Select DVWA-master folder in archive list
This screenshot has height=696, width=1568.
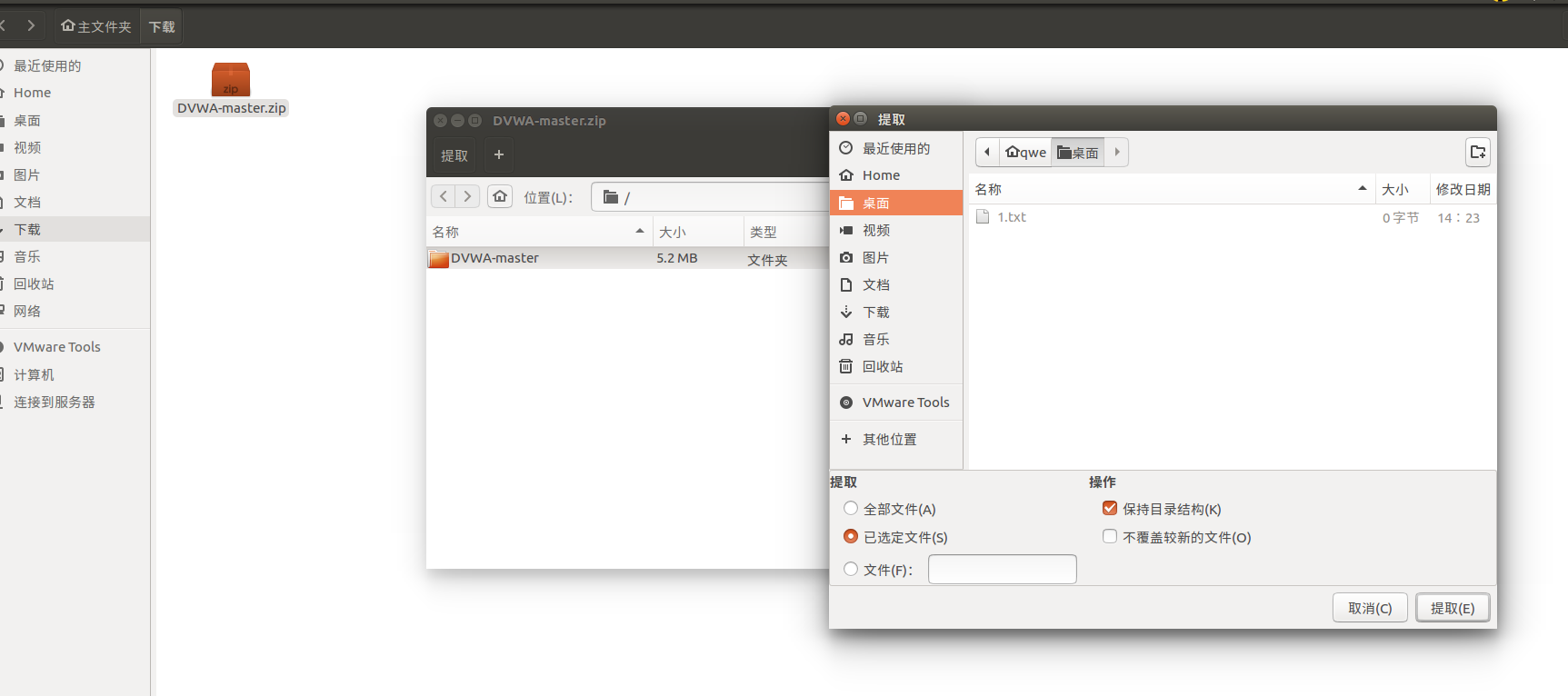[627, 258]
